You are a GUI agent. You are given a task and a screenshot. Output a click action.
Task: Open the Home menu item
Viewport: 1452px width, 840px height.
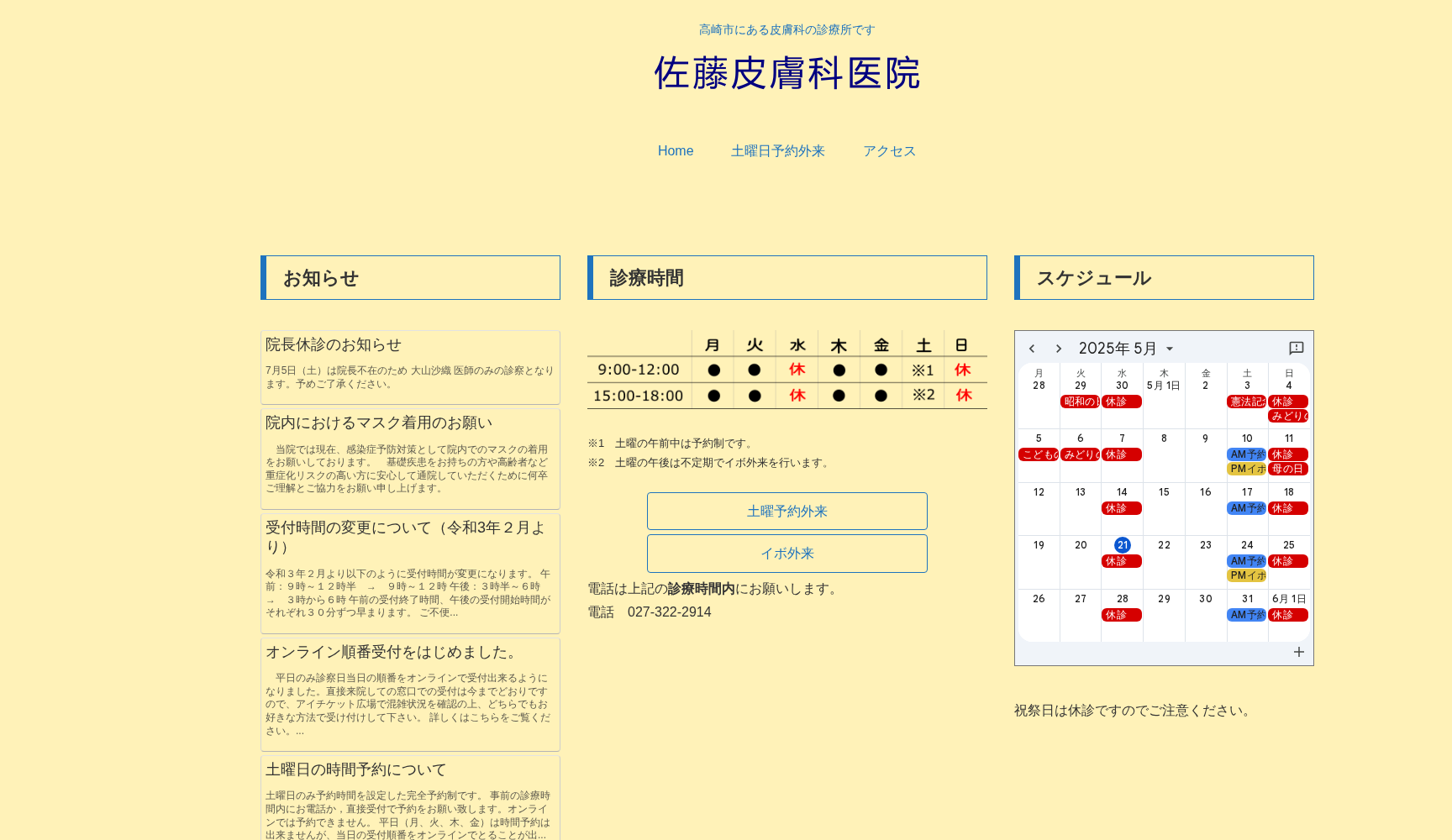(x=675, y=151)
